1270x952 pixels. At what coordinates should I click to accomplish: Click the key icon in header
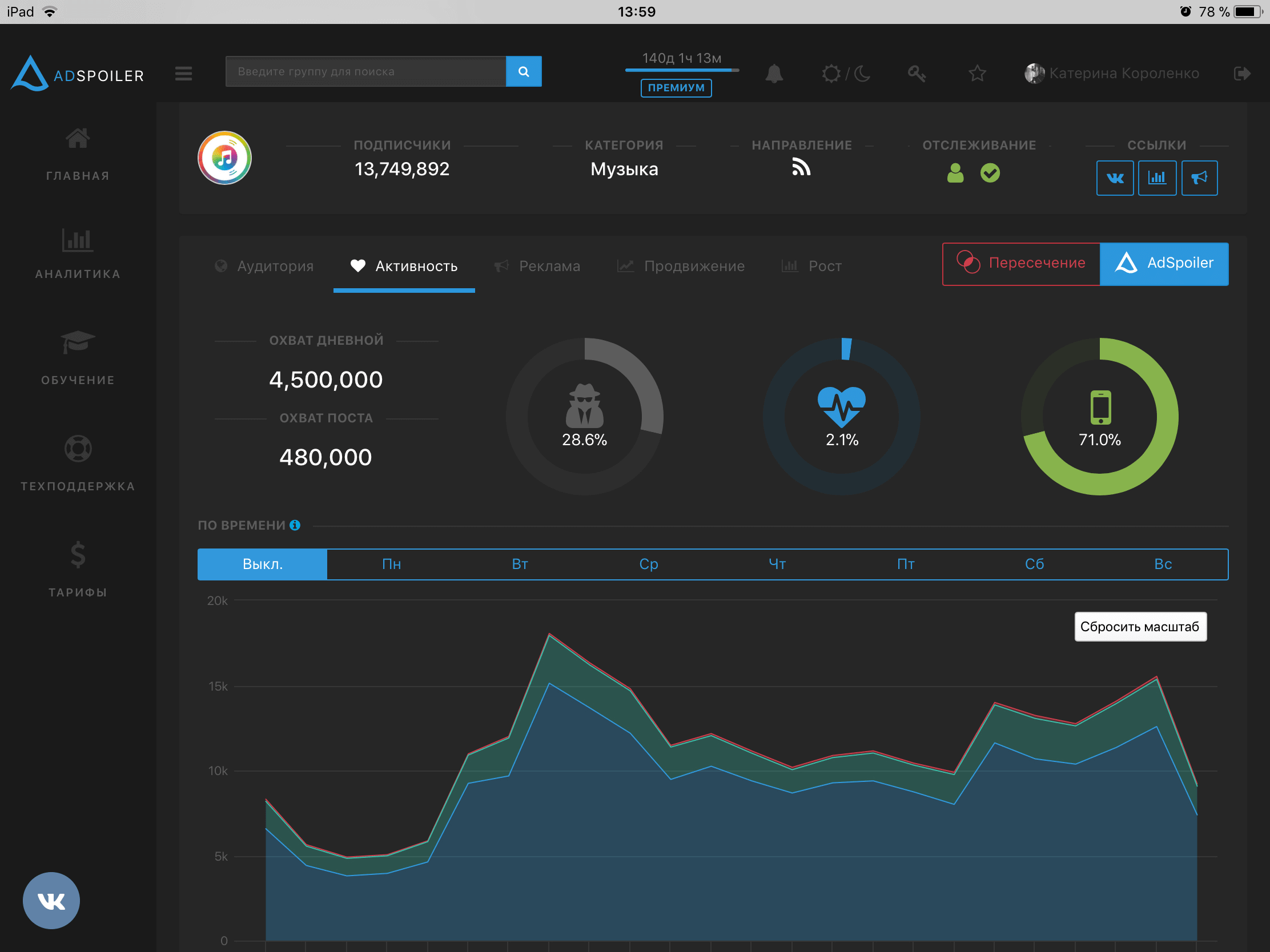[x=917, y=74]
